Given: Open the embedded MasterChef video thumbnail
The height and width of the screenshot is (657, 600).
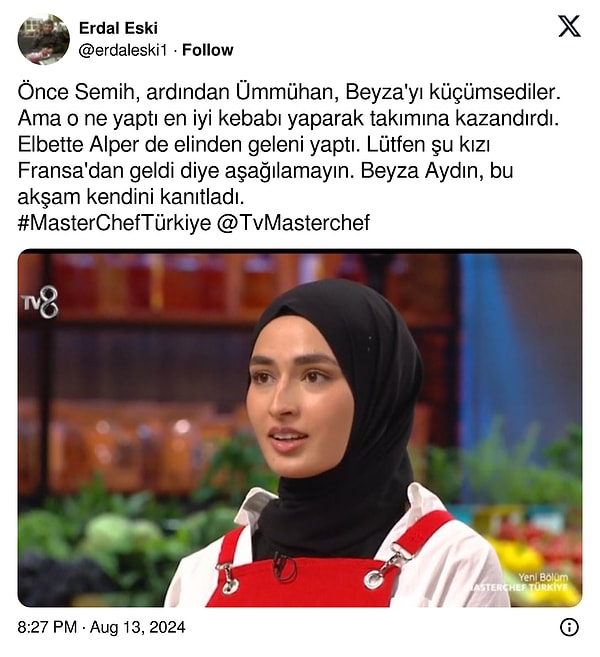Looking at the screenshot, I should pos(300,428).
